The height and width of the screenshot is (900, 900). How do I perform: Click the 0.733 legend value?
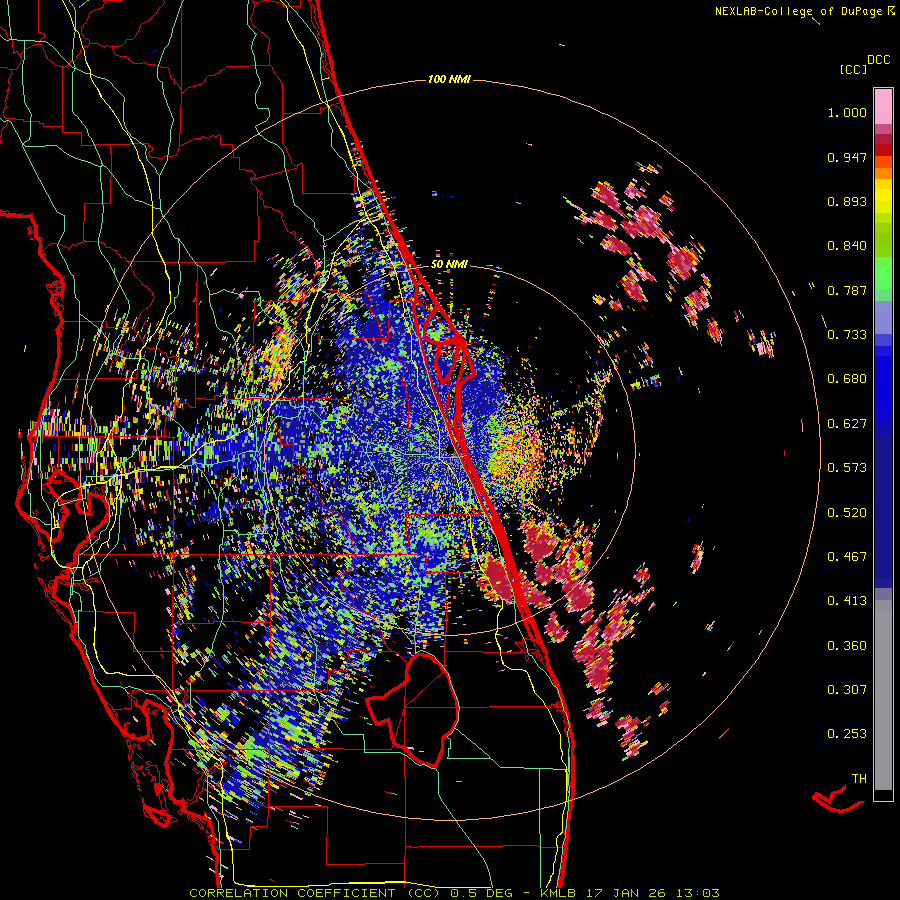coord(847,335)
